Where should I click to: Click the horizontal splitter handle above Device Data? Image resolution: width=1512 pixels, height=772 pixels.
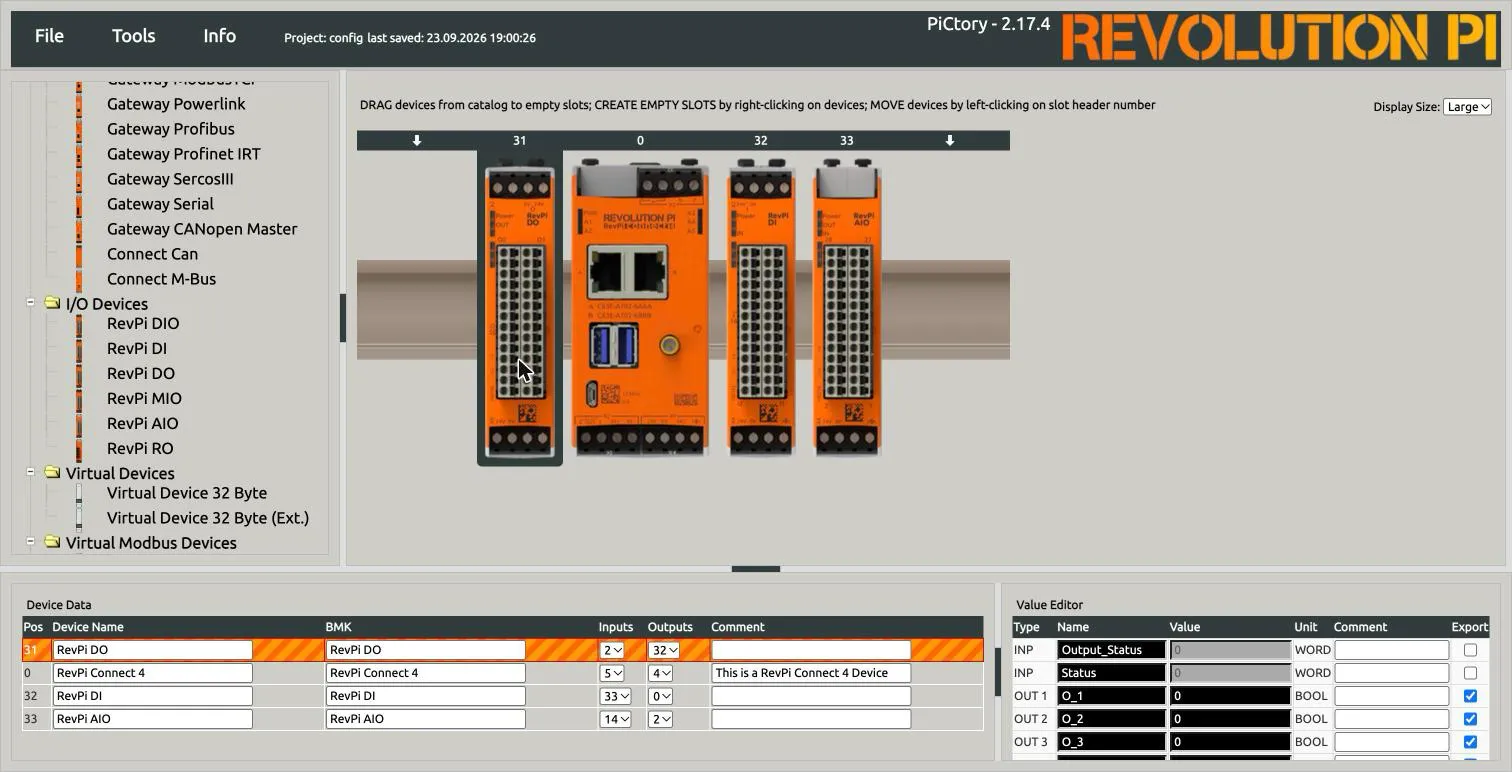tap(756, 569)
